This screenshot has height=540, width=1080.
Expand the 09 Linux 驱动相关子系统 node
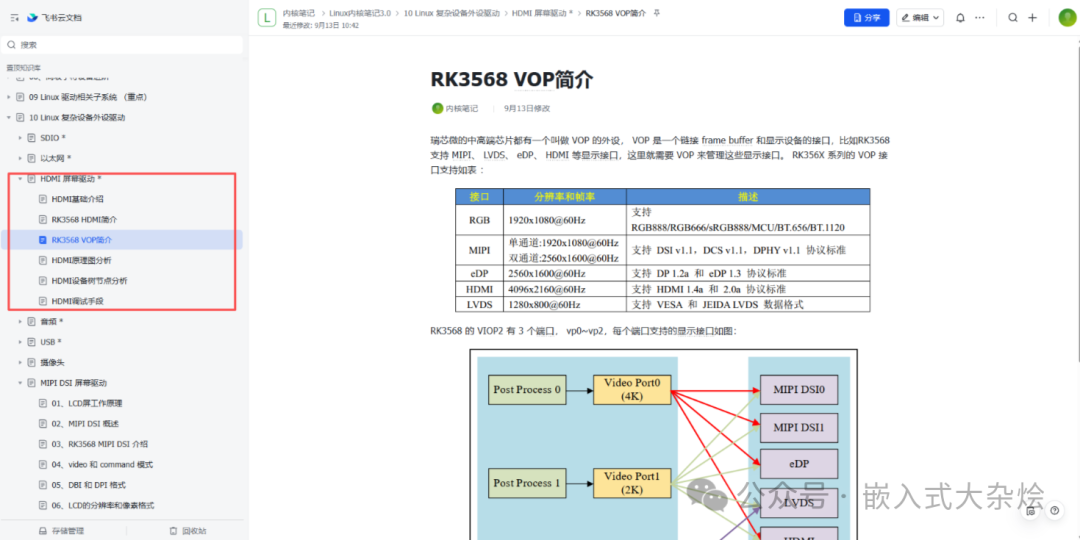[x=9, y=97]
